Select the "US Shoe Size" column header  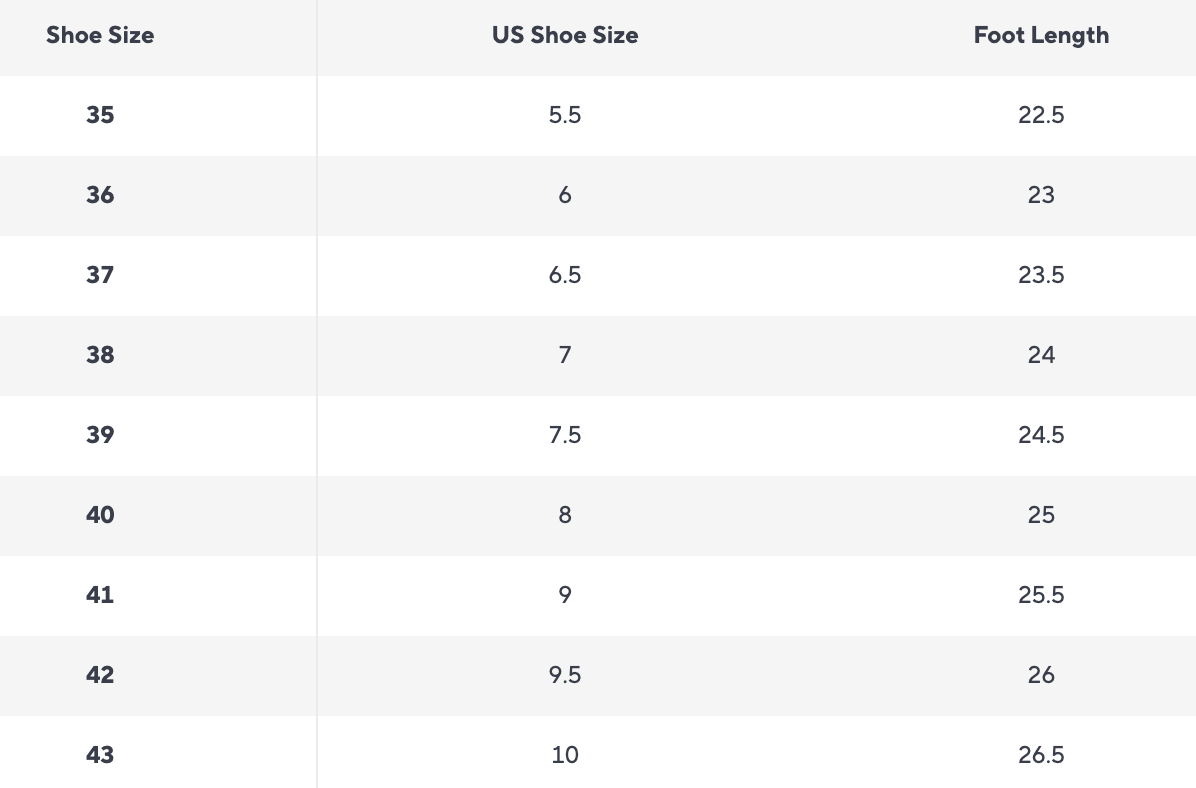pyautogui.click(x=565, y=36)
